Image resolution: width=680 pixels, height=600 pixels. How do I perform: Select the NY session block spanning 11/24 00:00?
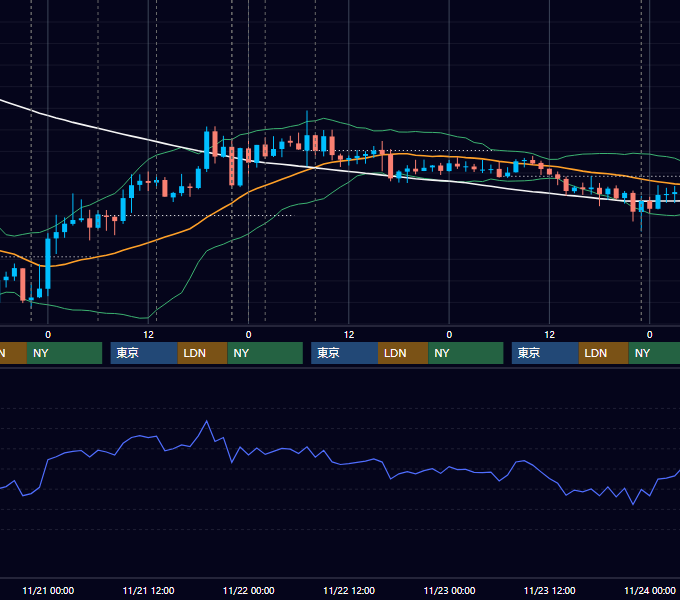click(x=654, y=353)
